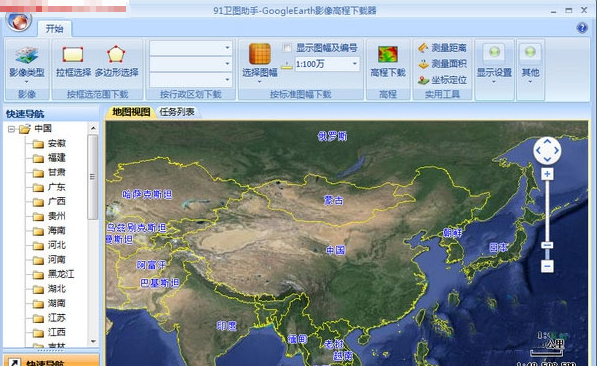
Task: Open the second administrative region dropdown
Action: (x=227, y=64)
